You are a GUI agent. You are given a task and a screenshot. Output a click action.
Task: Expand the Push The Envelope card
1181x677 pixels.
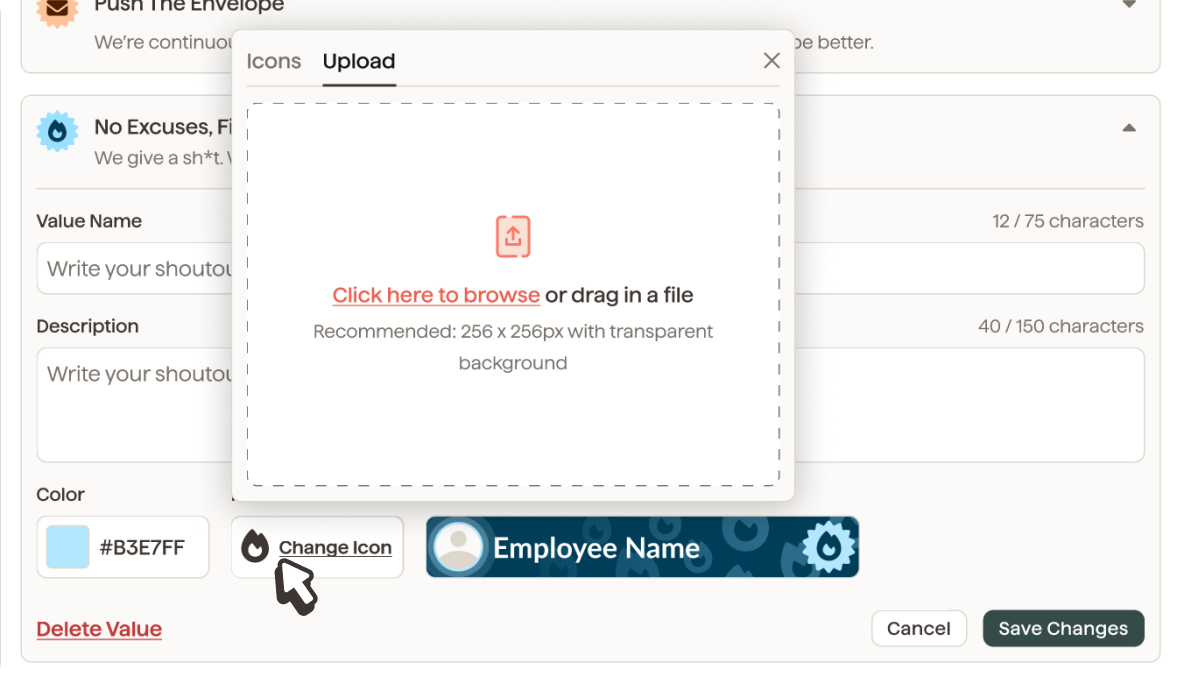point(1129,5)
